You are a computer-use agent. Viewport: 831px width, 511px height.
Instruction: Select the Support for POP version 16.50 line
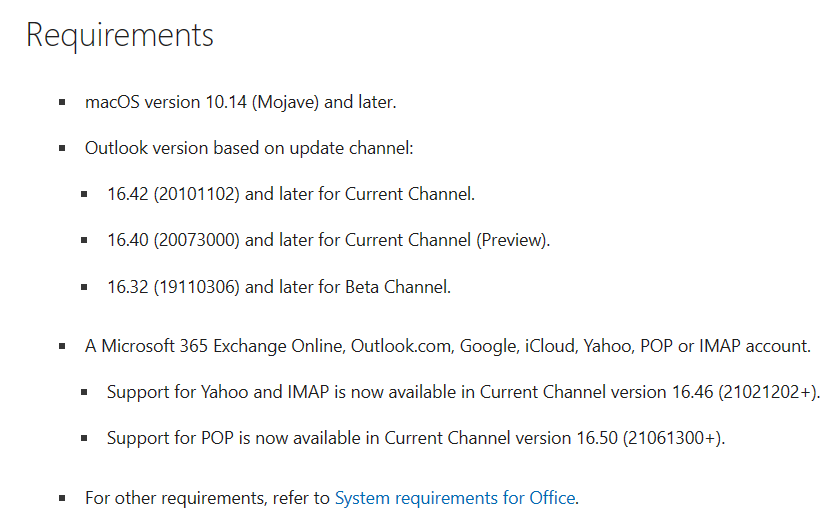416,438
